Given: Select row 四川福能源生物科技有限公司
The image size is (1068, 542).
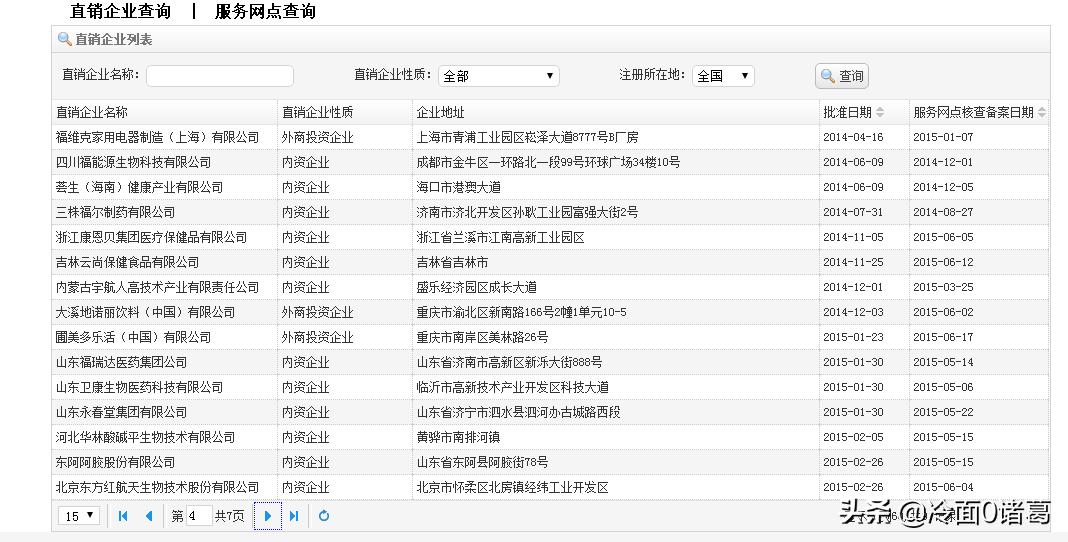Looking at the screenshot, I should (x=550, y=162).
